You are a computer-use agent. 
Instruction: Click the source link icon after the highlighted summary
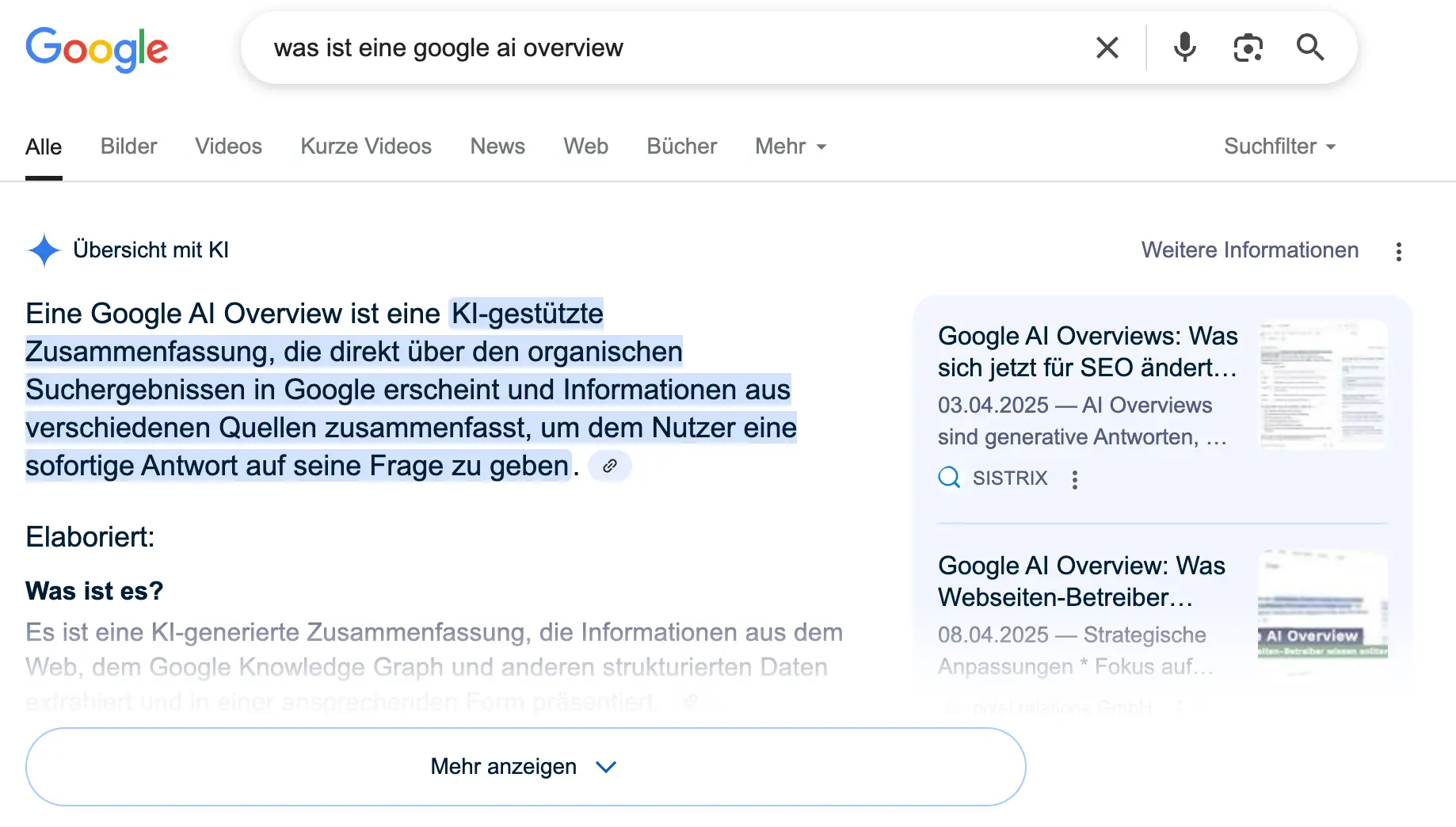coord(609,466)
